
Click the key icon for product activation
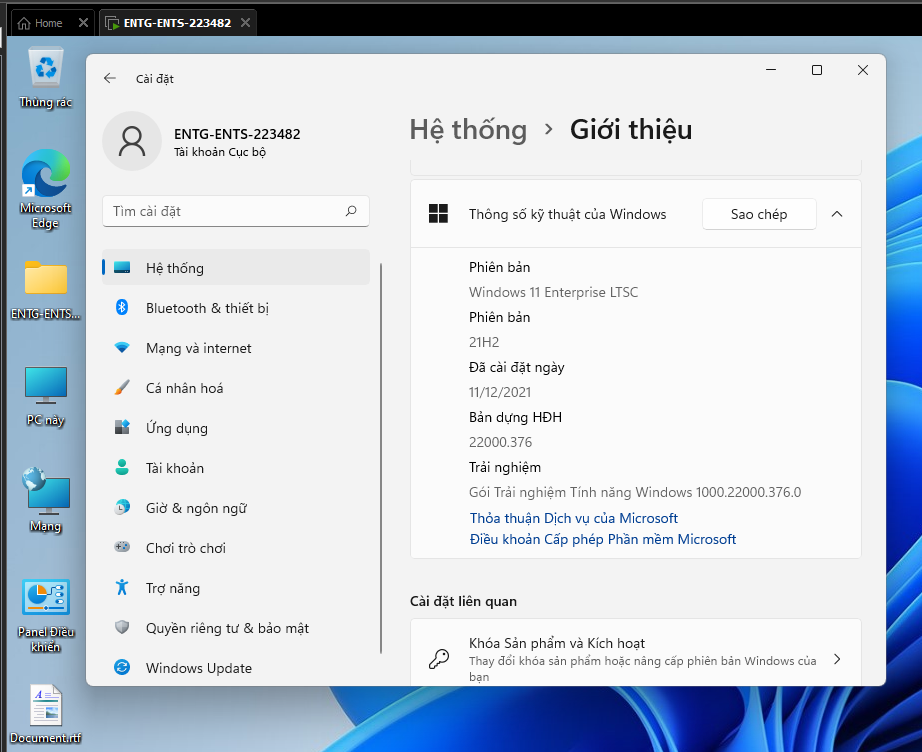439,659
